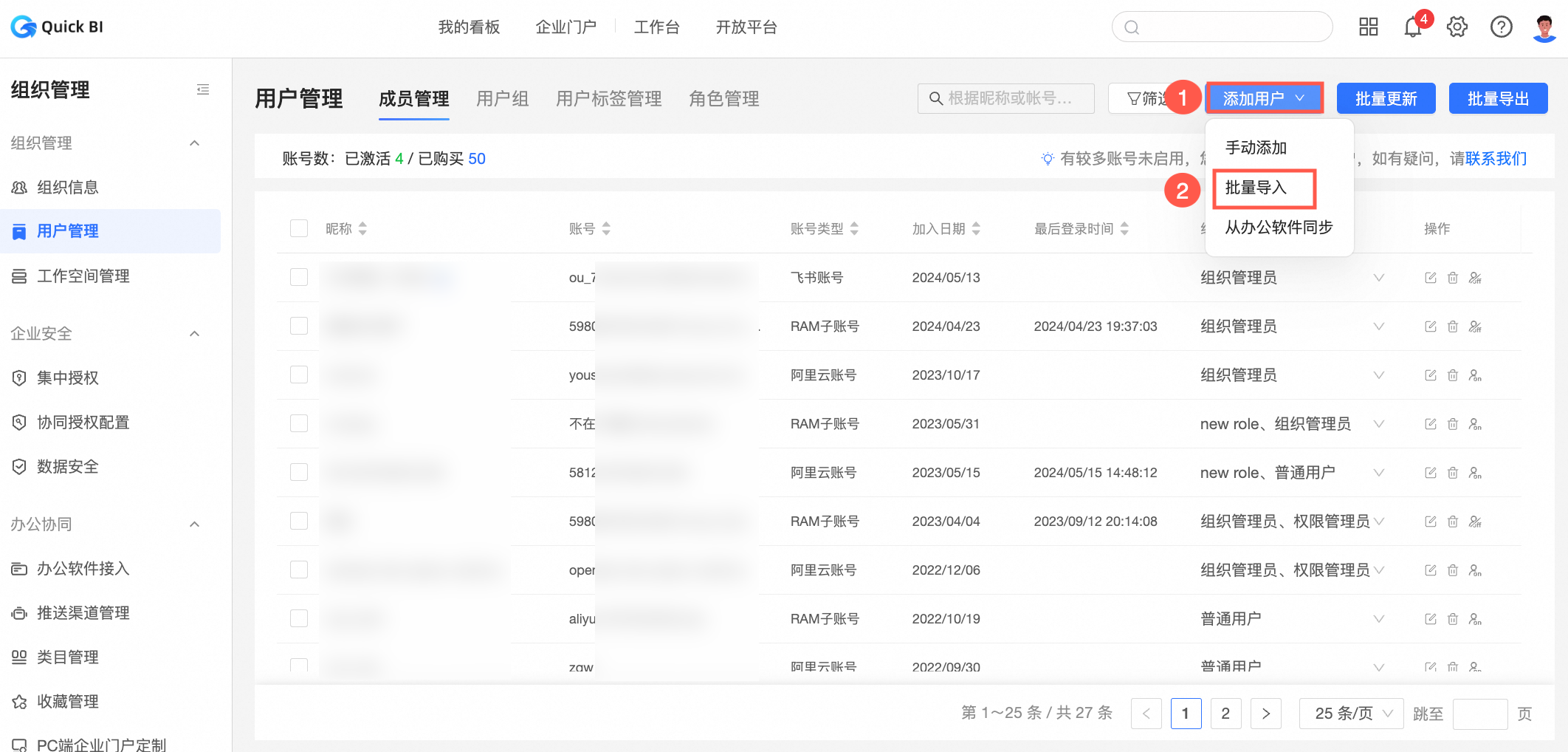Check the row checkbox for 2023/05/31

(299, 423)
